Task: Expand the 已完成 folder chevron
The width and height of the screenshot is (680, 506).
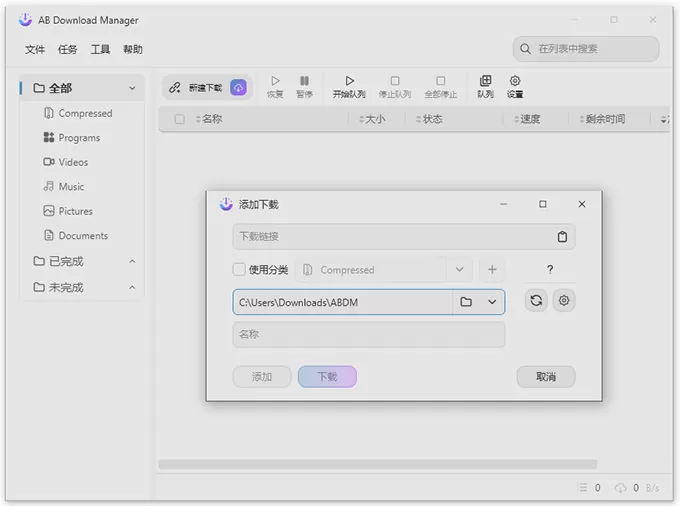Action: [132, 261]
